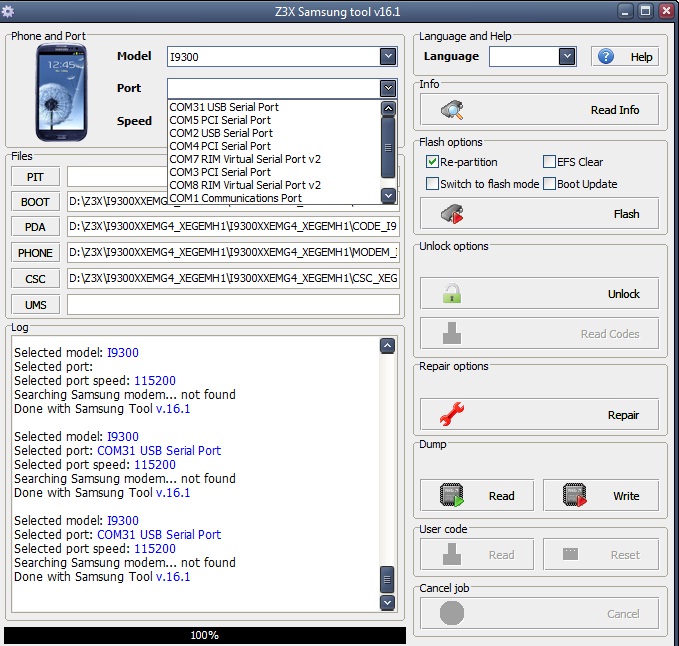Click the Cancel job label
Viewport: 679px width, 646px height.
(x=444, y=588)
